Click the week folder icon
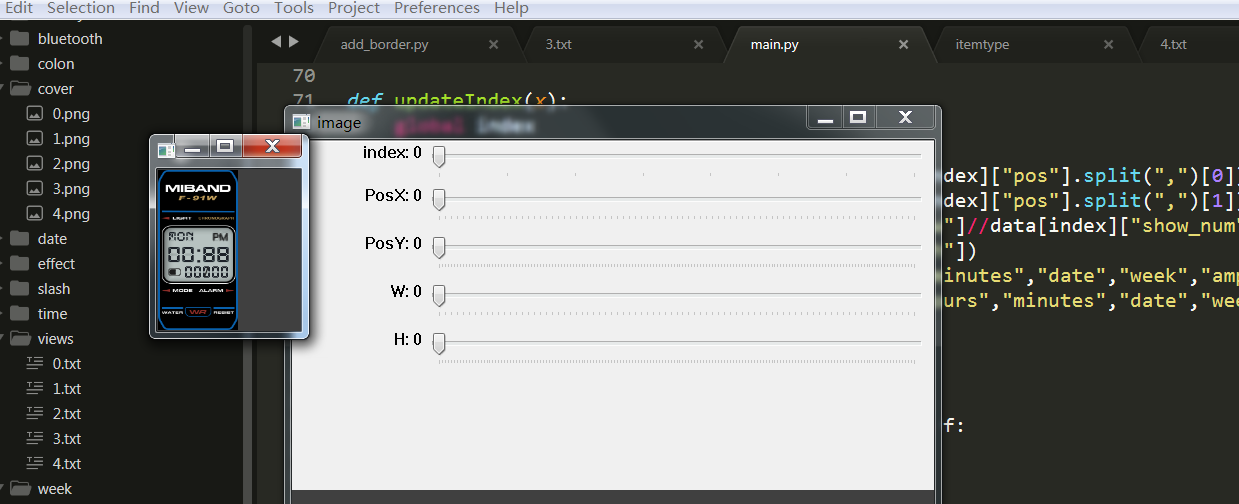 18,489
